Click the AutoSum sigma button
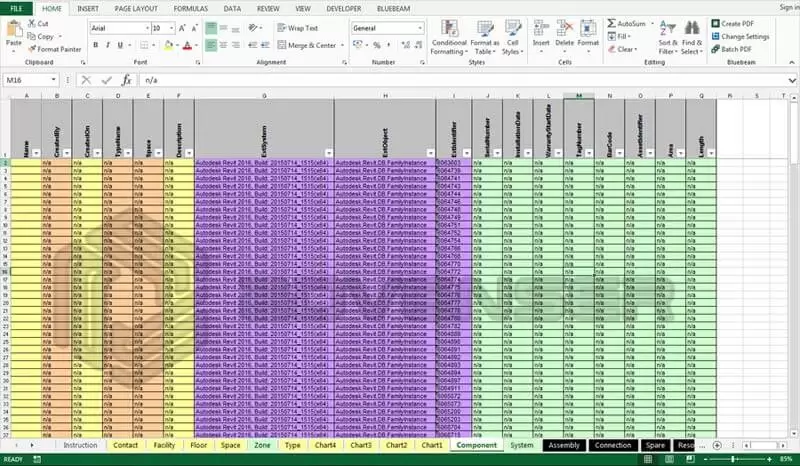Viewport: 800px width, 466px height. click(x=627, y=23)
